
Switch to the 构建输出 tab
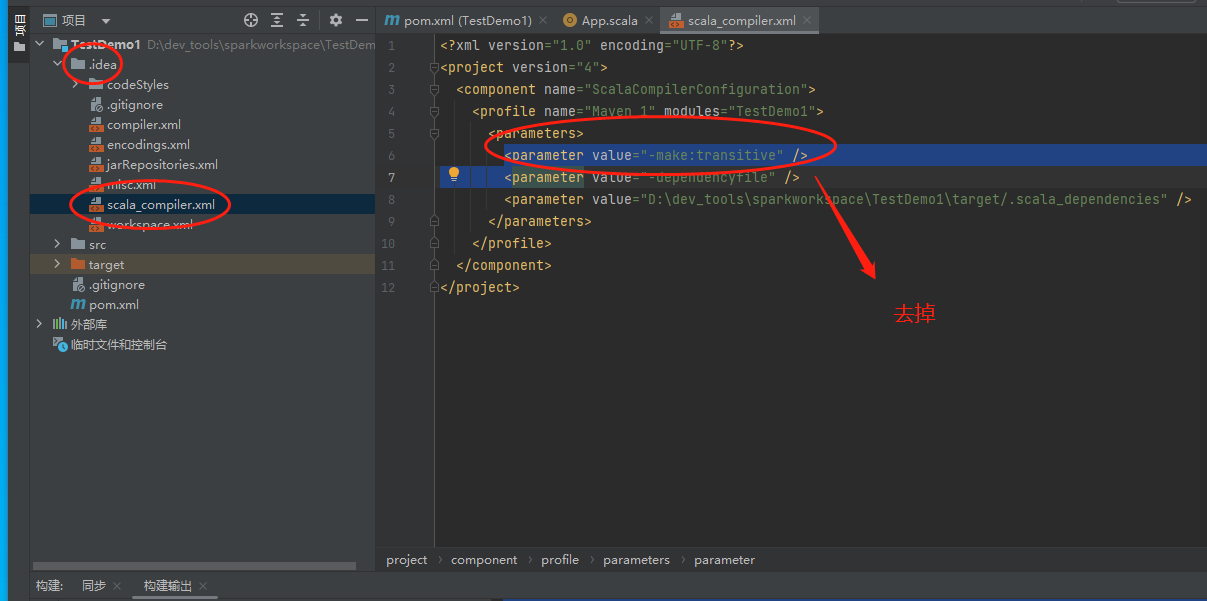[x=168, y=586]
